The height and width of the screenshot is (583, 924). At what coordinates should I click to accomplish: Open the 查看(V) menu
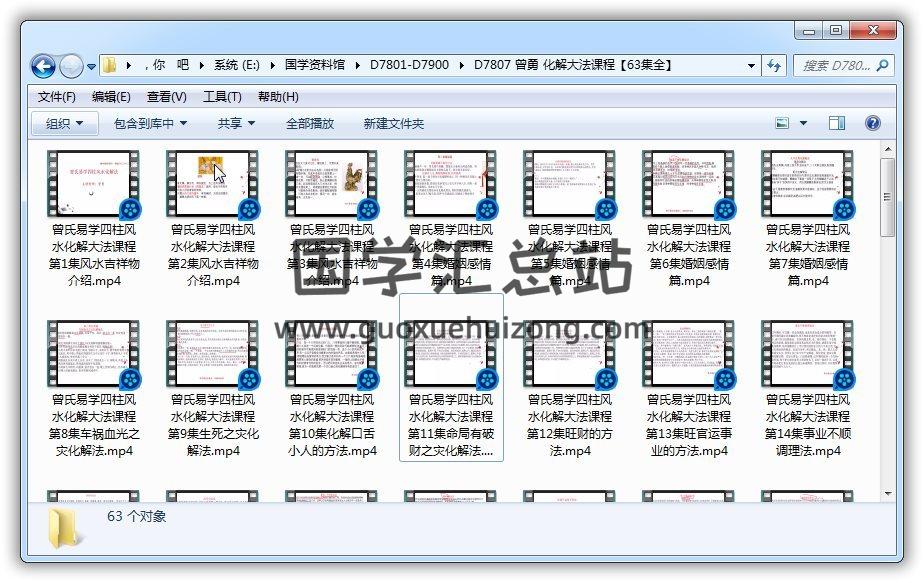coord(167,97)
